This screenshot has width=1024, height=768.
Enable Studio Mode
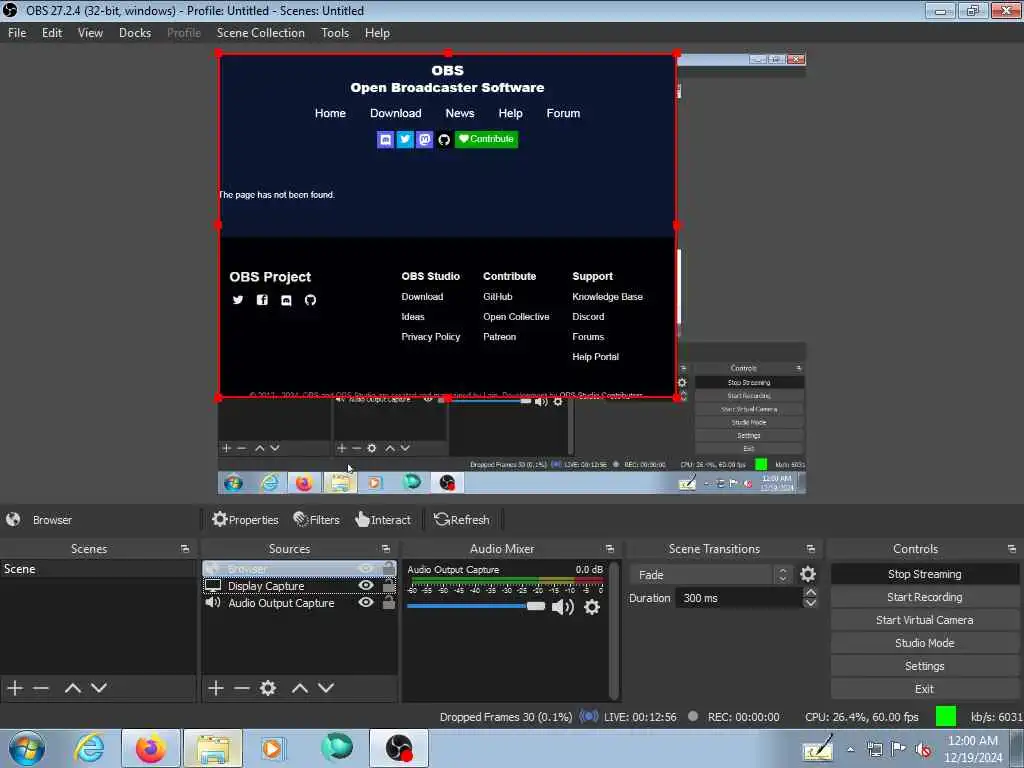(924, 643)
